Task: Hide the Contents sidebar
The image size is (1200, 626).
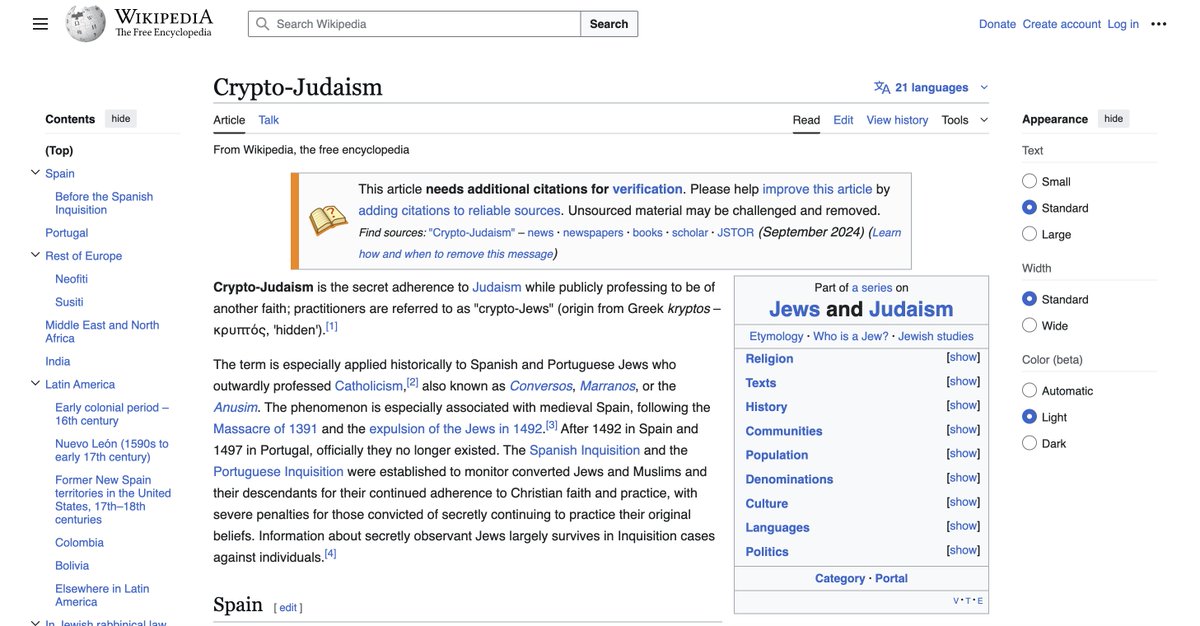Action: (x=121, y=119)
